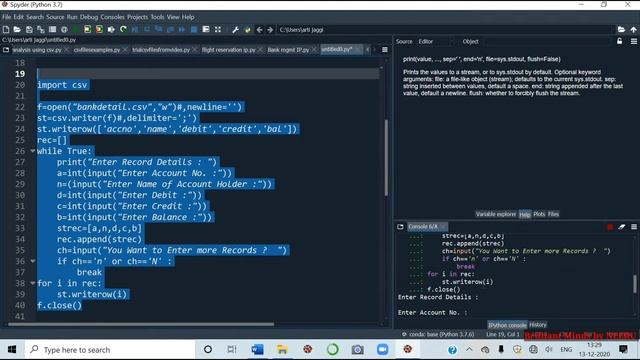
Task: Run file with the green play icon
Action: pos(76,29)
